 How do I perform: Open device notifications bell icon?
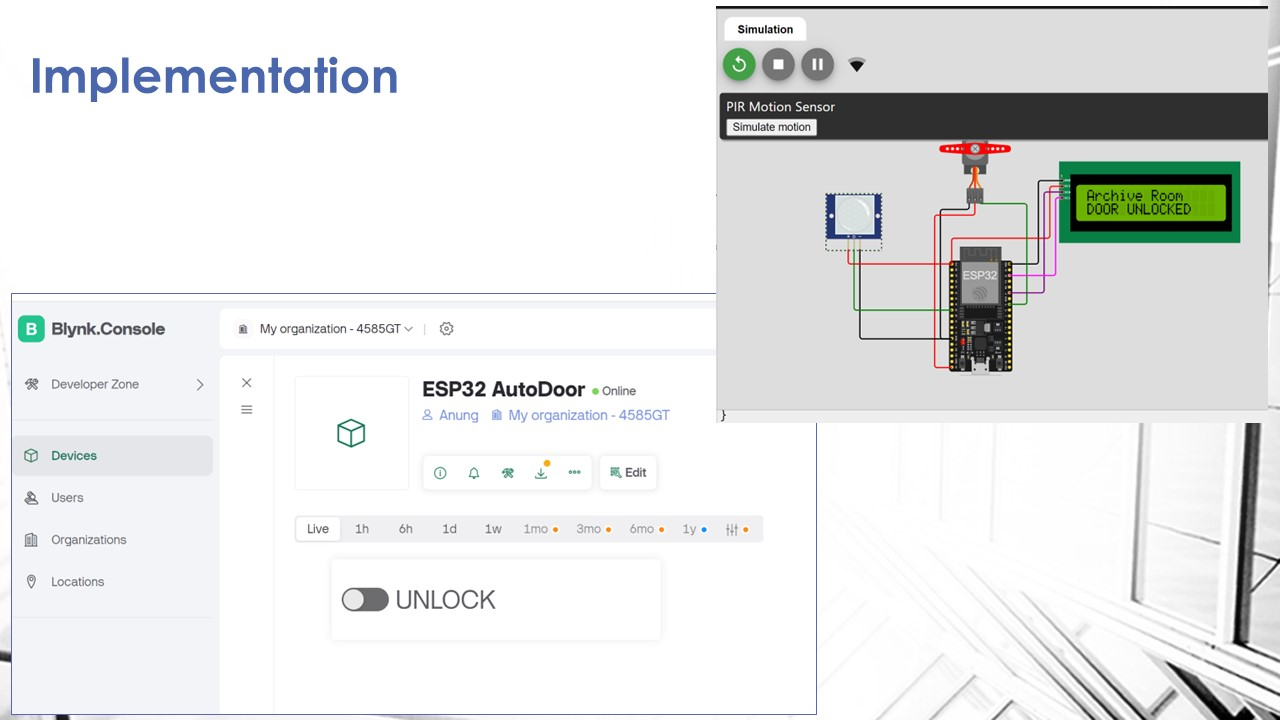coord(474,473)
